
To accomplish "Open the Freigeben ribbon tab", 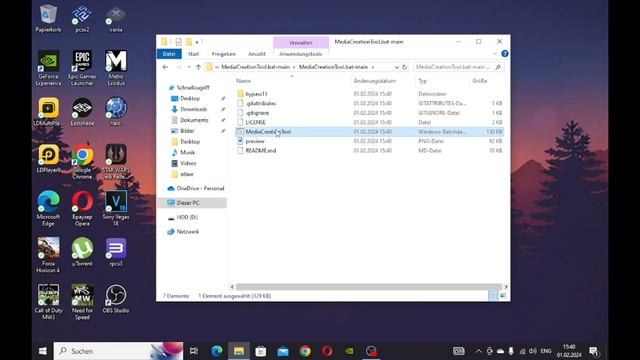I will pos(224,54).
